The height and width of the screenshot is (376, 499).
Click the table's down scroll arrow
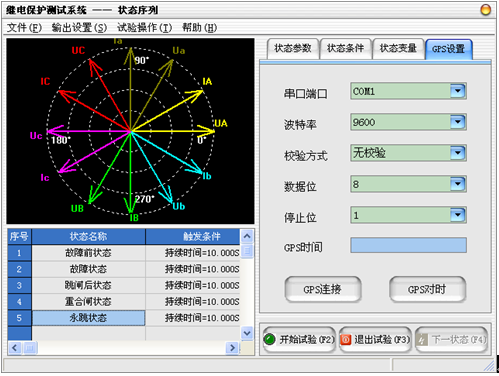[247, 333]
